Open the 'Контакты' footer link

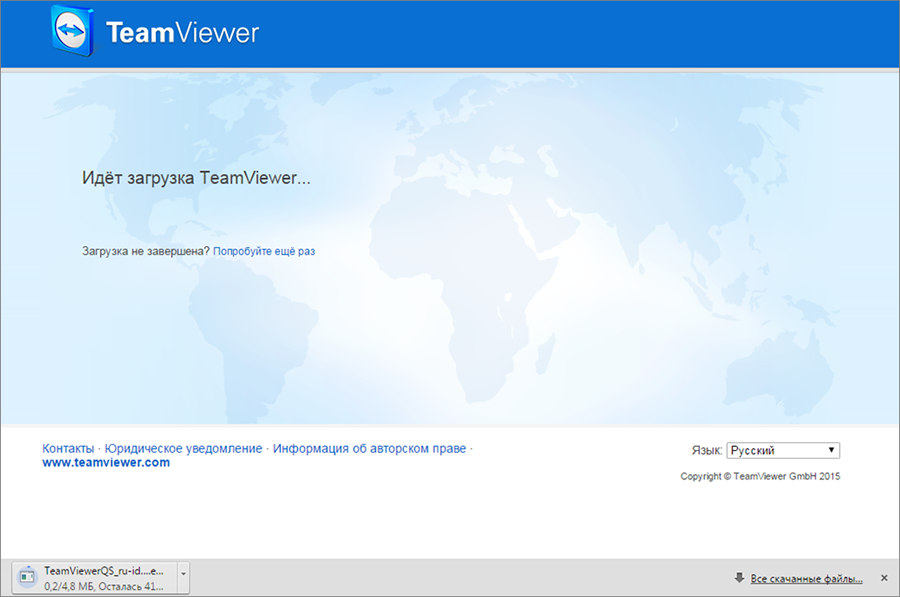point(68,448)
